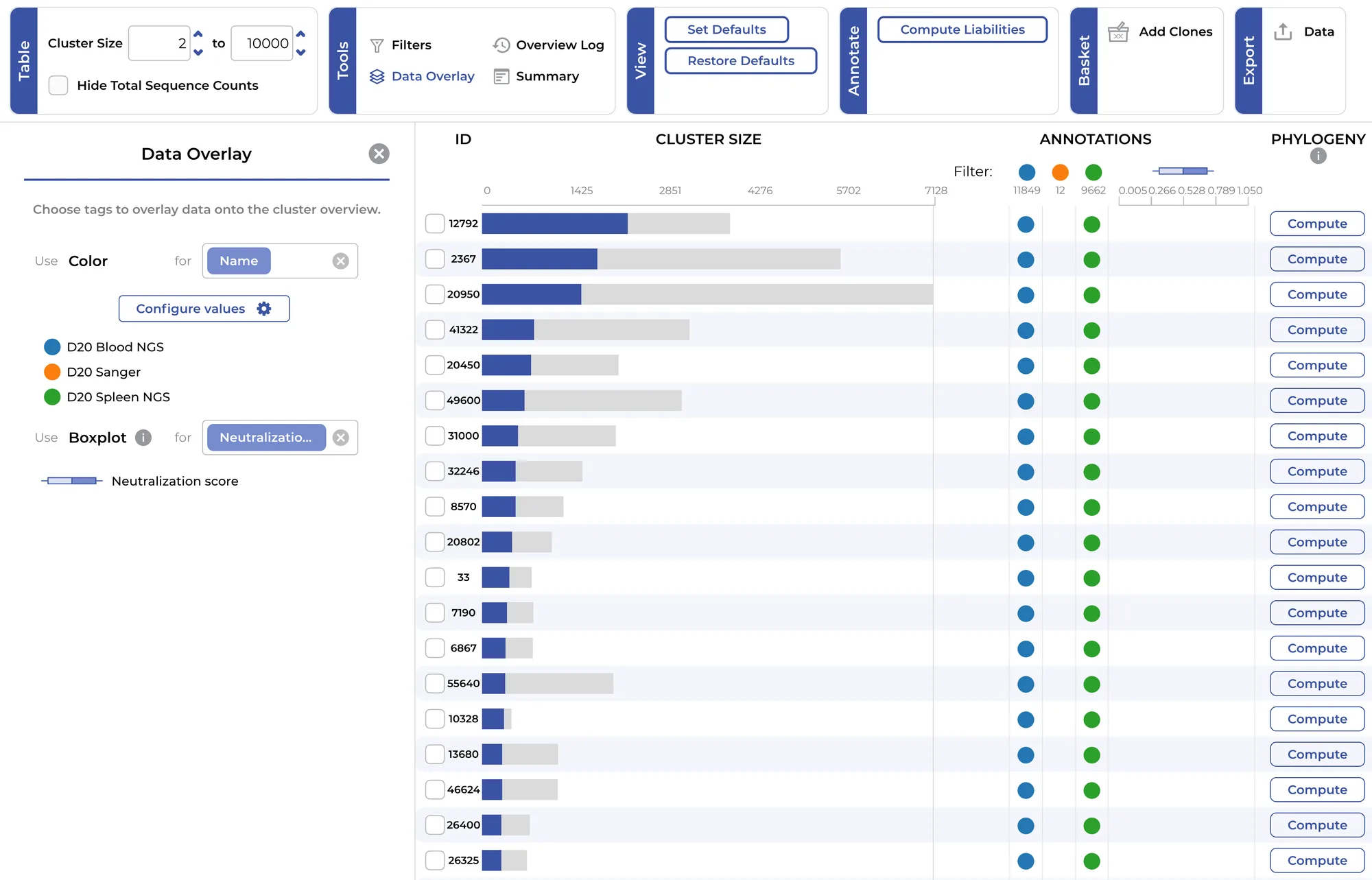Screen dimensions: 1372x880
Task: Click the Table section tab
Action: tap(24, 60)
